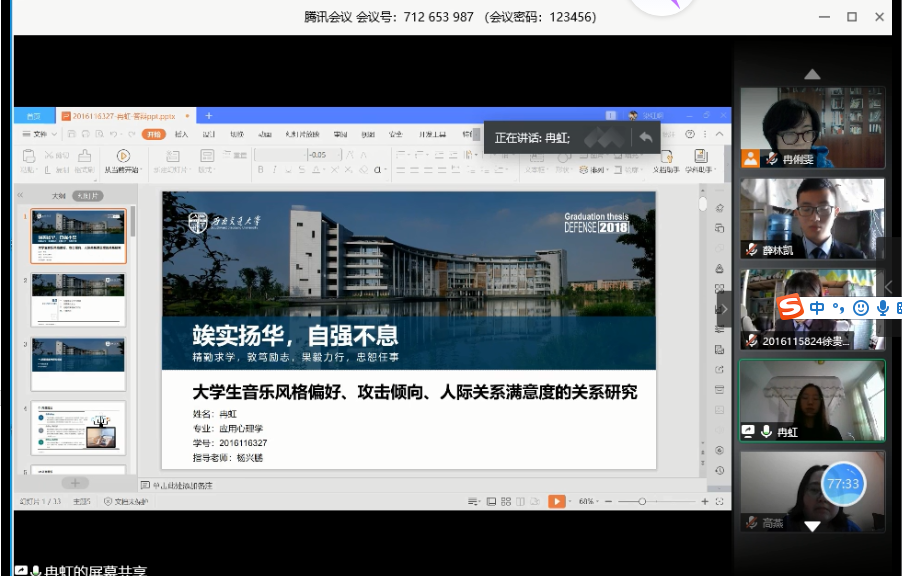Click the Sogou emoji smiley icon
902x576 pixels.
pos(861,308)
